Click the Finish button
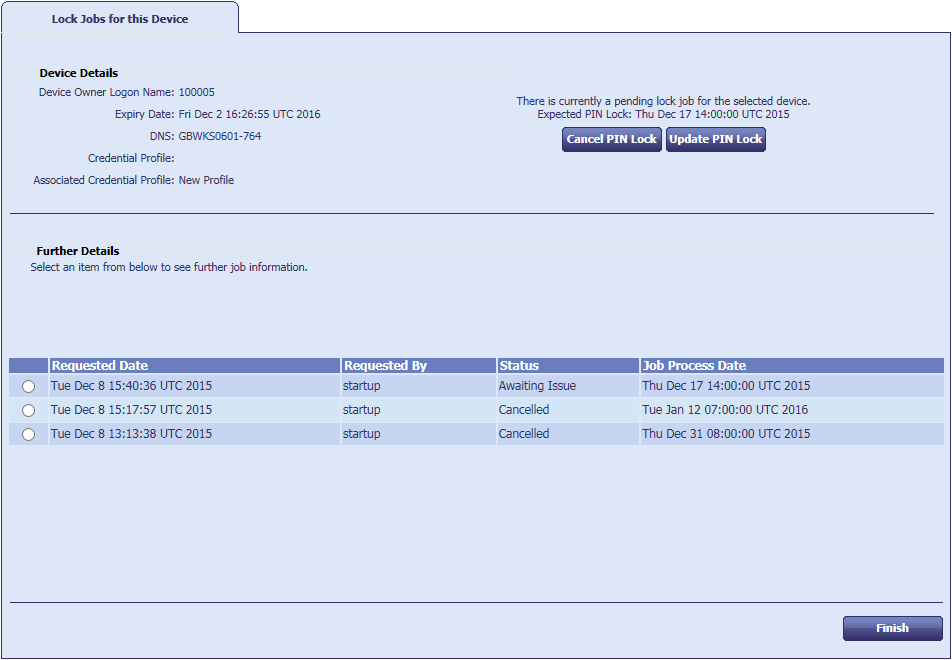The width and height of the screenshot is (952, 660). [x=892, y=628]
